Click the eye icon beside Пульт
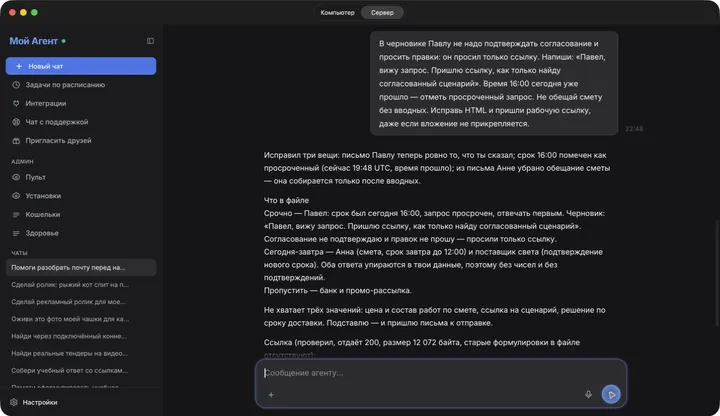 (x=16, y=177)
